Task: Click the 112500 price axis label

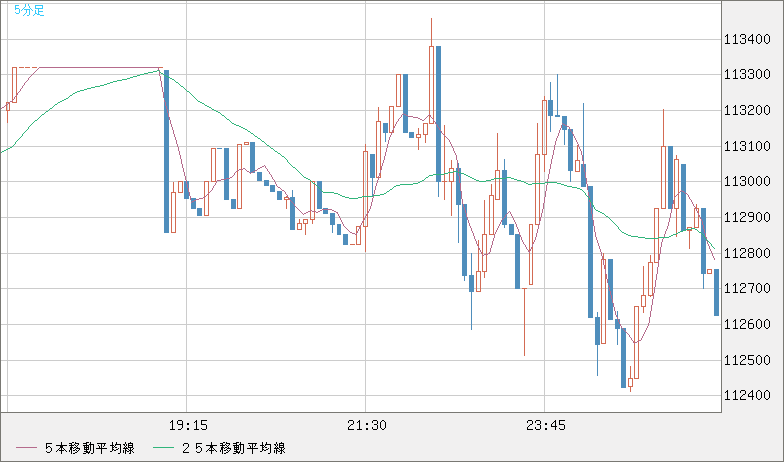Action: pyautogui.click(x=747, y=360)
